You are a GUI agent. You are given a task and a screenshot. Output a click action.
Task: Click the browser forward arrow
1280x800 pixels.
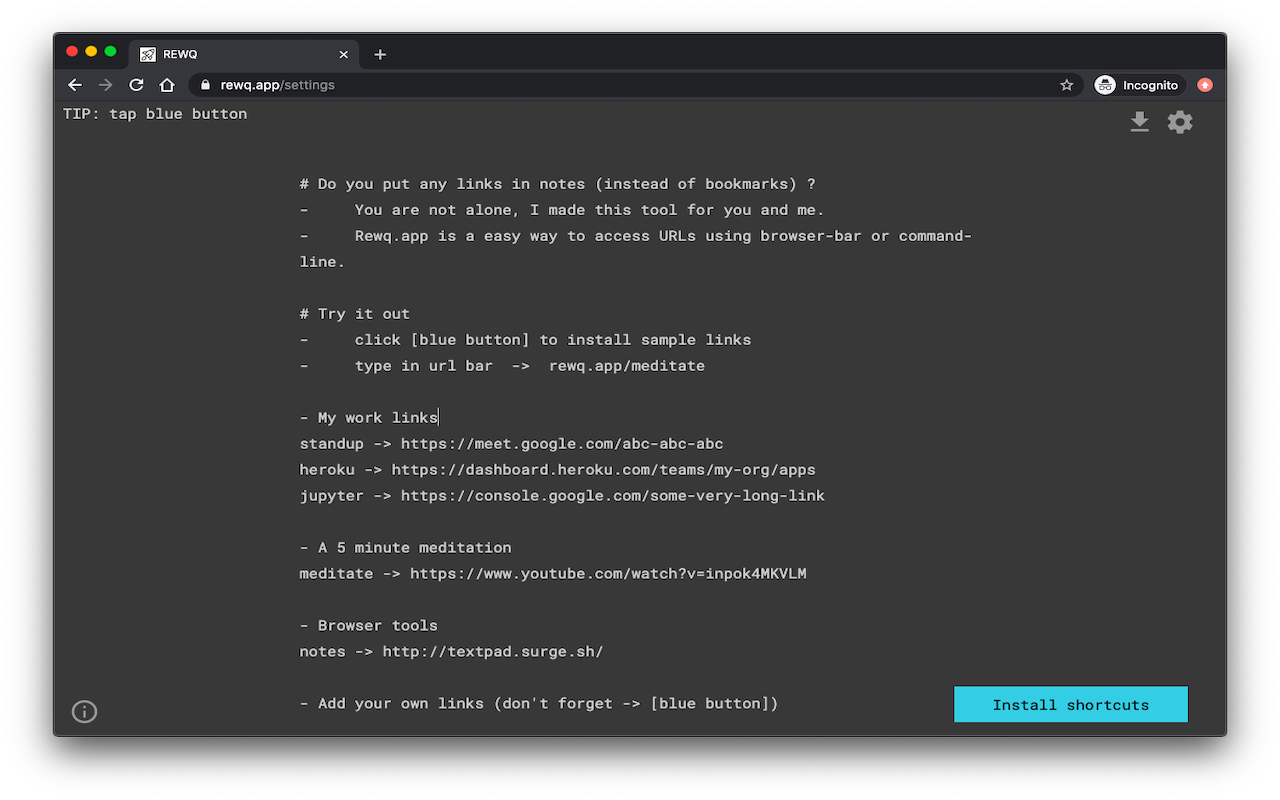coord(106,85)
